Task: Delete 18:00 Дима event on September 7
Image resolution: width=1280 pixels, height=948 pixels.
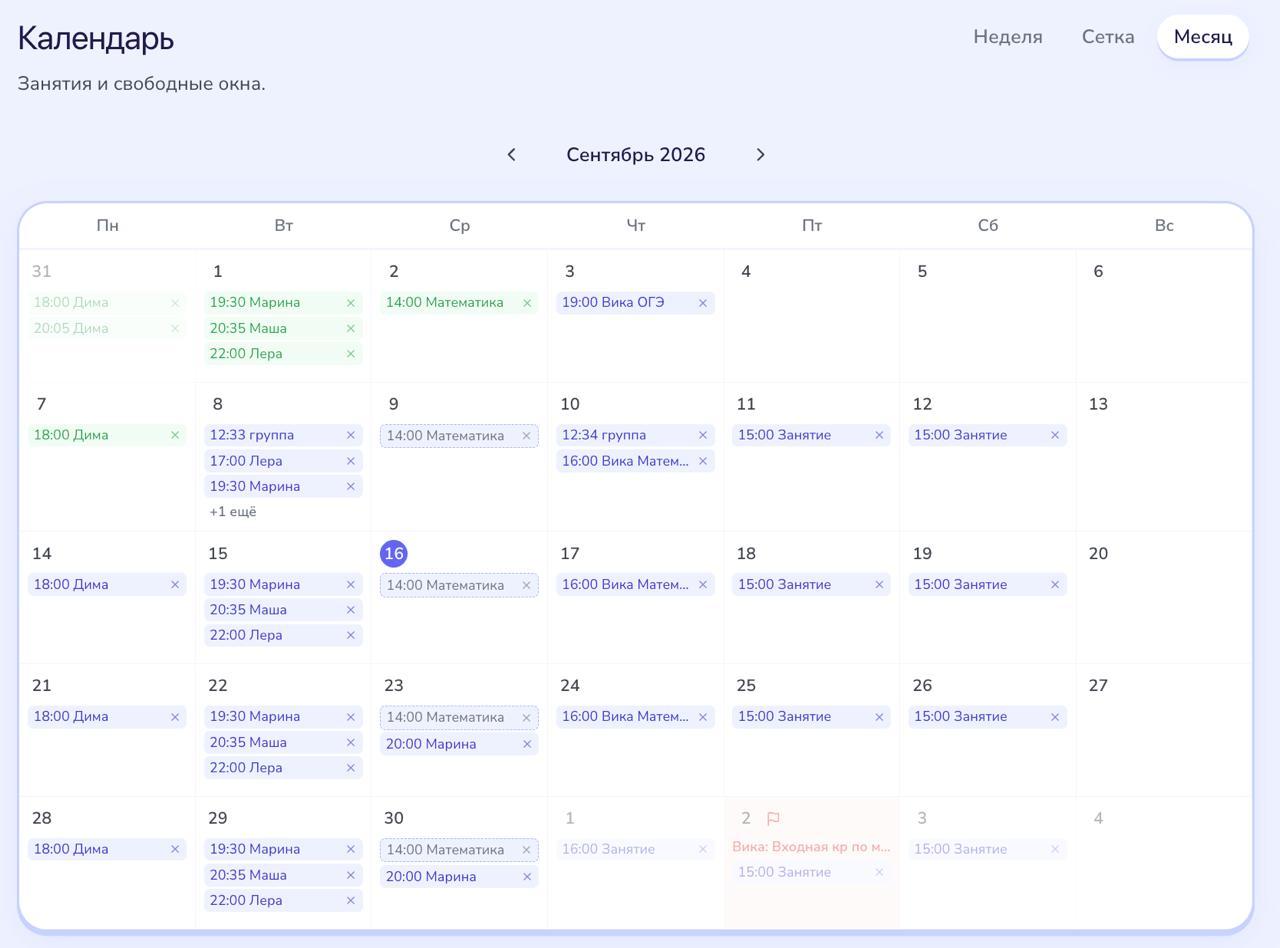Action: pos(175,435)
